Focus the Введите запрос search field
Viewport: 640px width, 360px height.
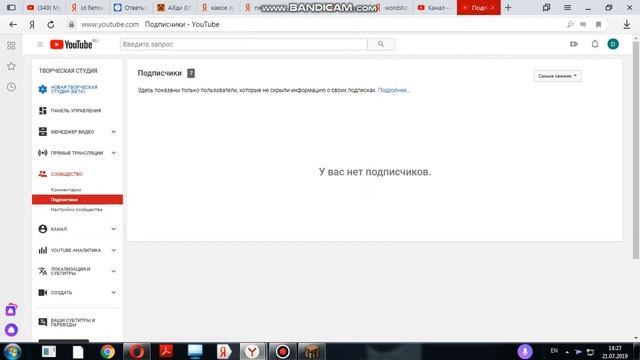244,44
